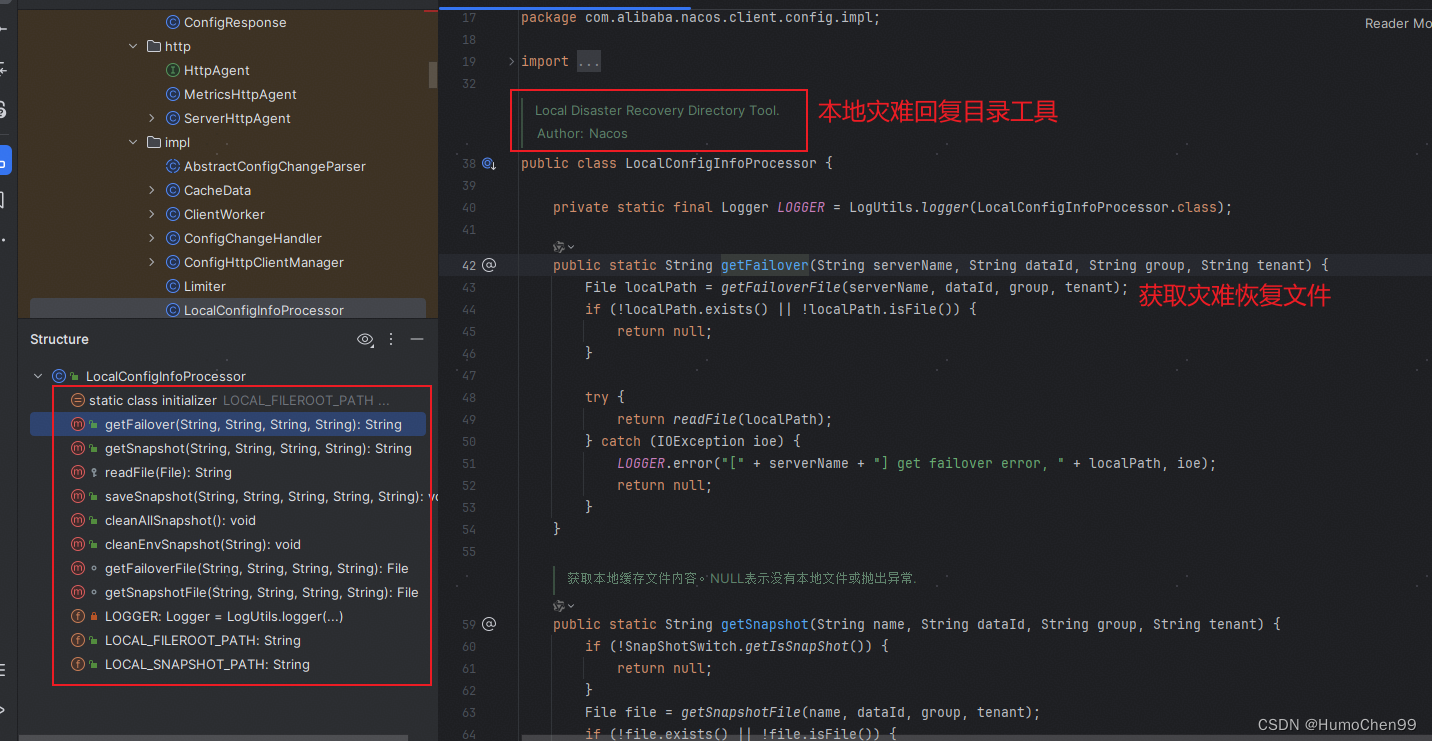Click the HttpAgent interface icon
The width and height of the screenshot is (1432, 741).
[172, 70]
